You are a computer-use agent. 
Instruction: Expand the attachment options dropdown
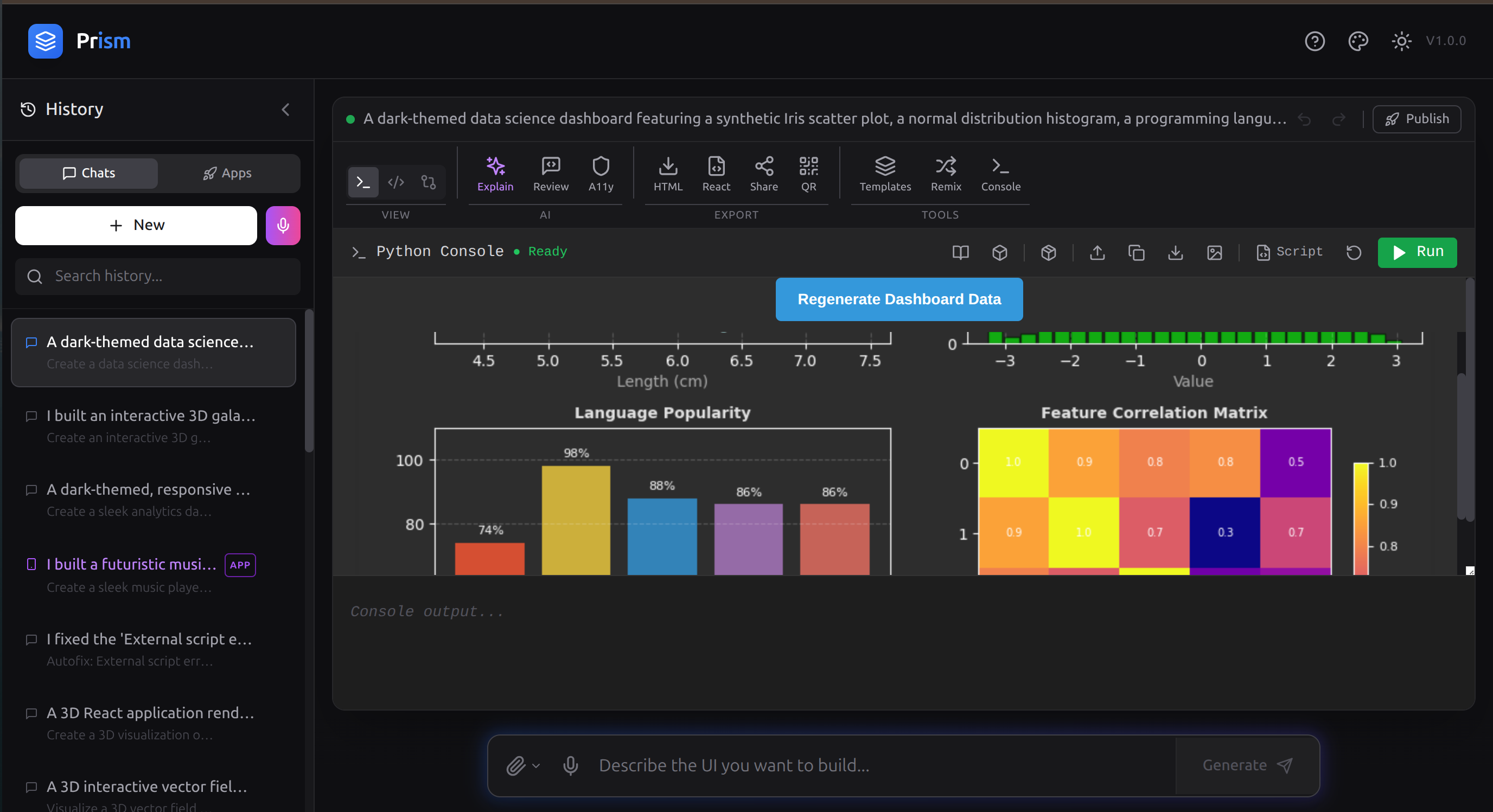[536, 766]
